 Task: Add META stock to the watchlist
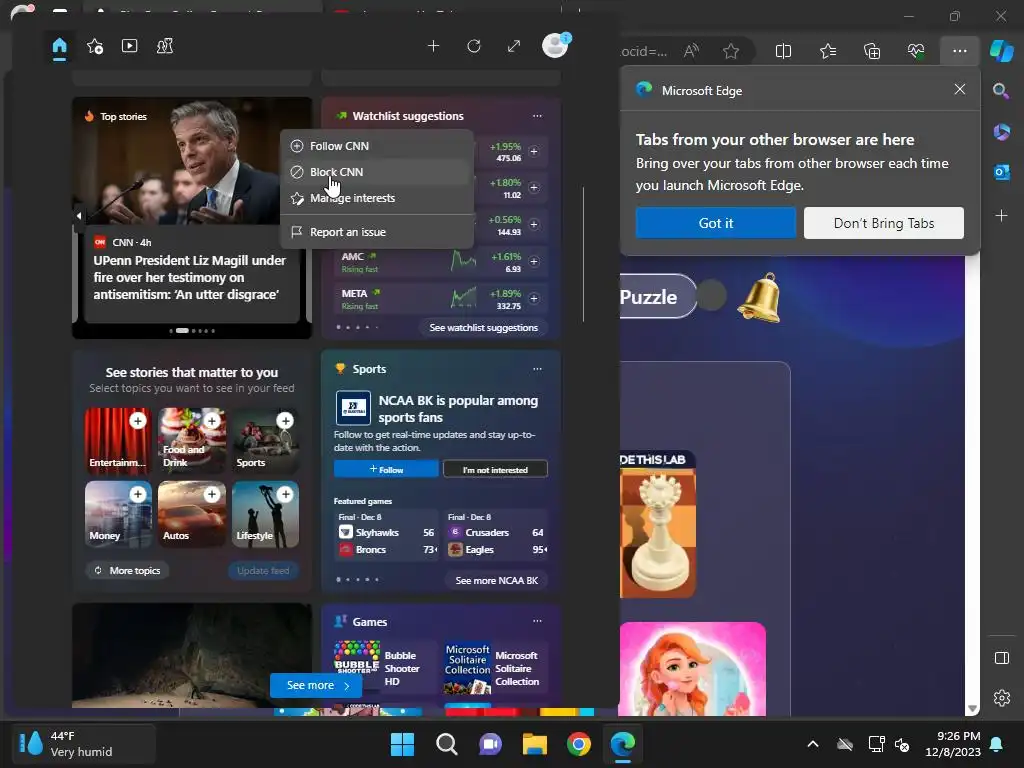pos(534,298)
